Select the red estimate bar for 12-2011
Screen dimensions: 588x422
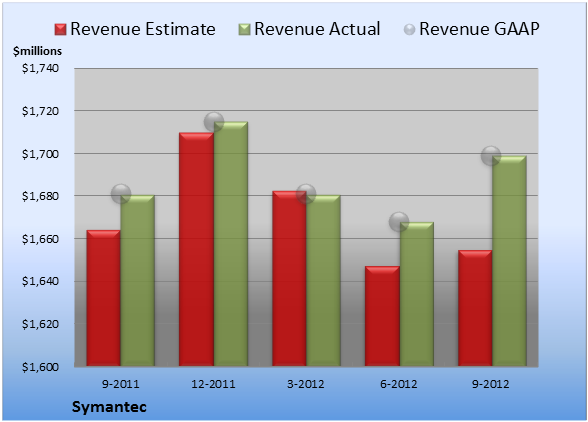[196, 249]
